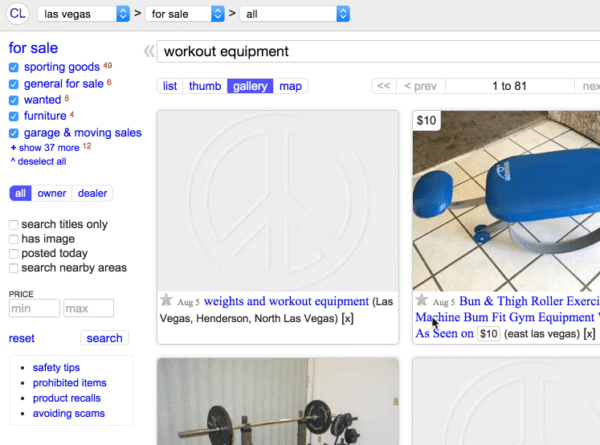Favorite the weights and workout equipment listing star
Screen dimensions: 600x445
tap(167, 300)
